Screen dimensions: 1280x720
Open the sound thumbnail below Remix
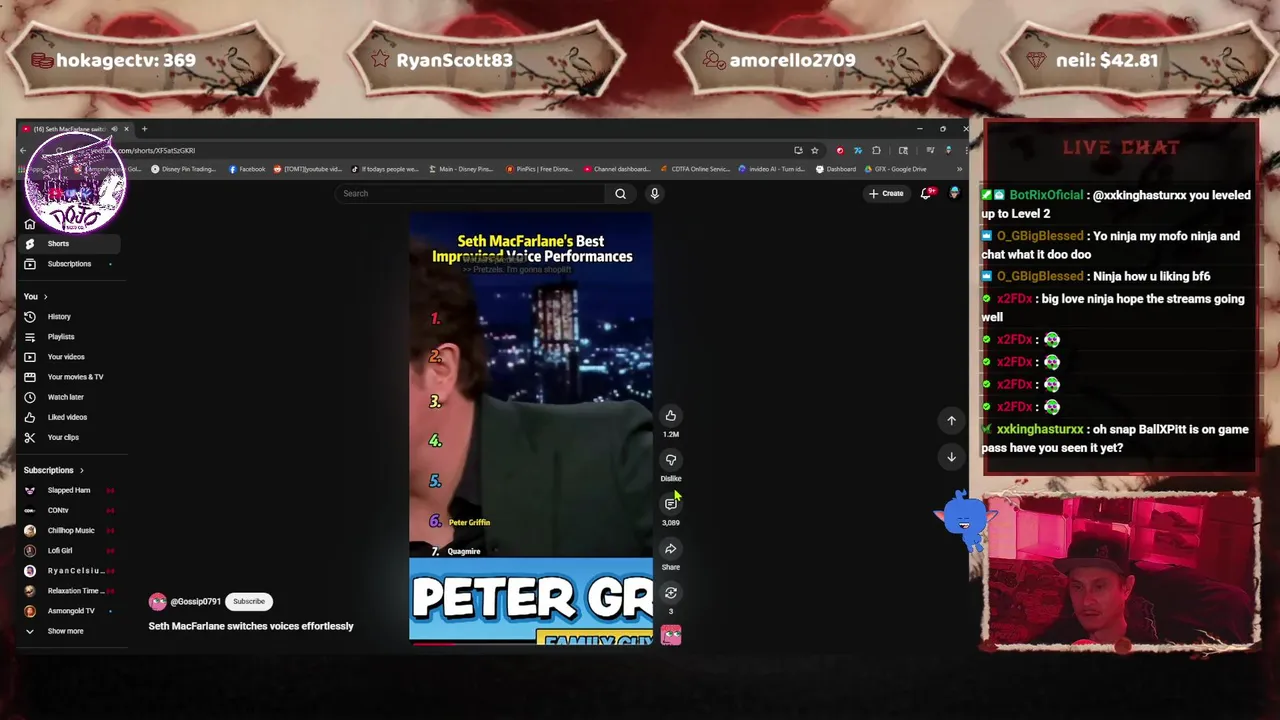tap(671, 635)
